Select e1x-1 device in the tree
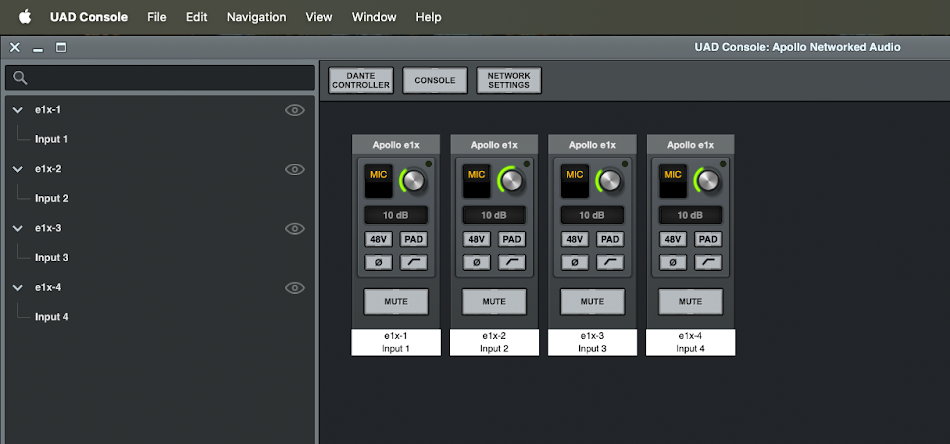Viewport: 950px width, 444px height. pyautogui.click(x=48, y=110)
